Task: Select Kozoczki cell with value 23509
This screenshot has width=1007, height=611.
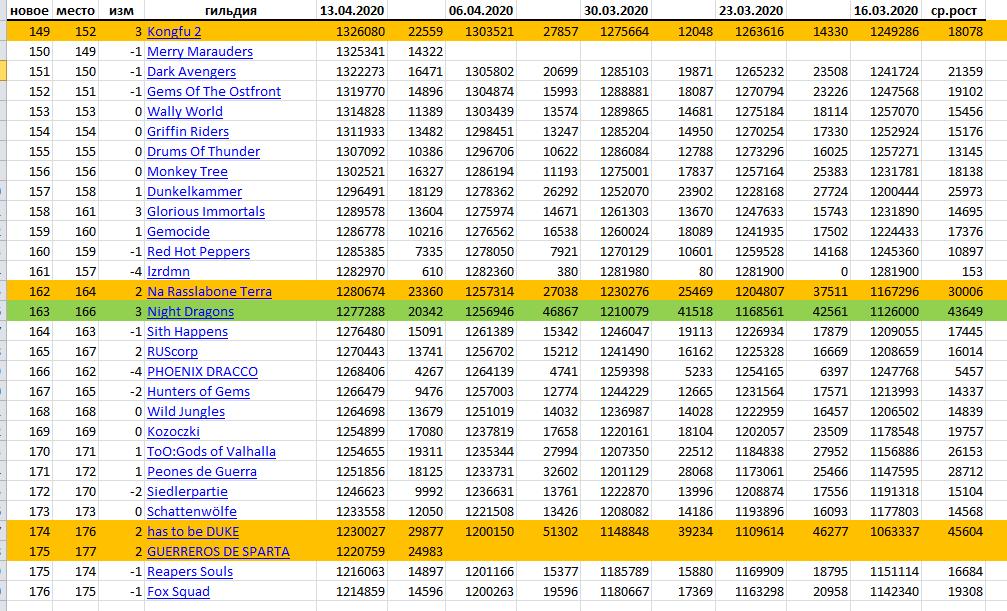Action: 818,431
